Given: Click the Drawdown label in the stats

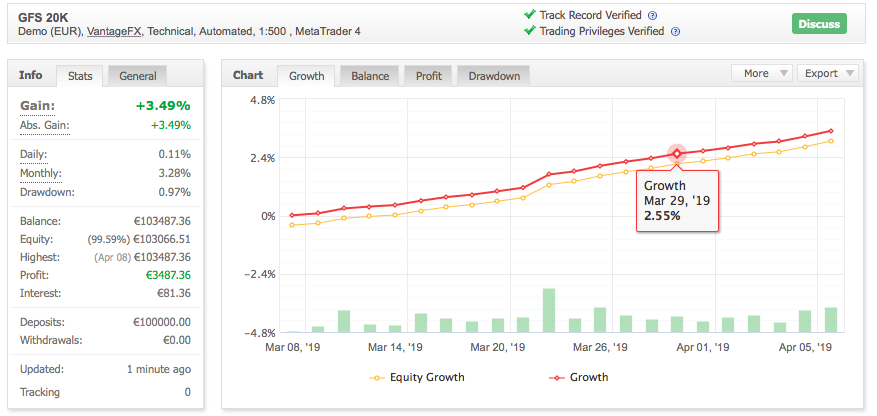Looking at the screenshot, I should pyautogui.click(x=47, y=192).
